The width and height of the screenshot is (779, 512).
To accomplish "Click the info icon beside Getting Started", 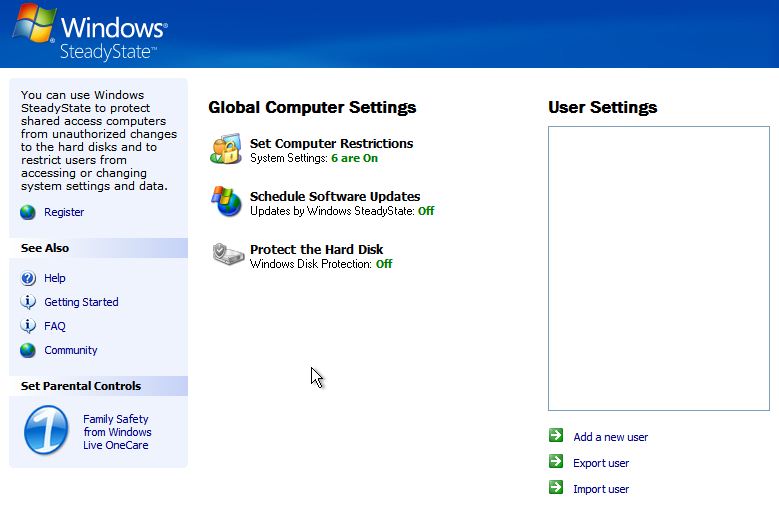I will tap(28, 302).
